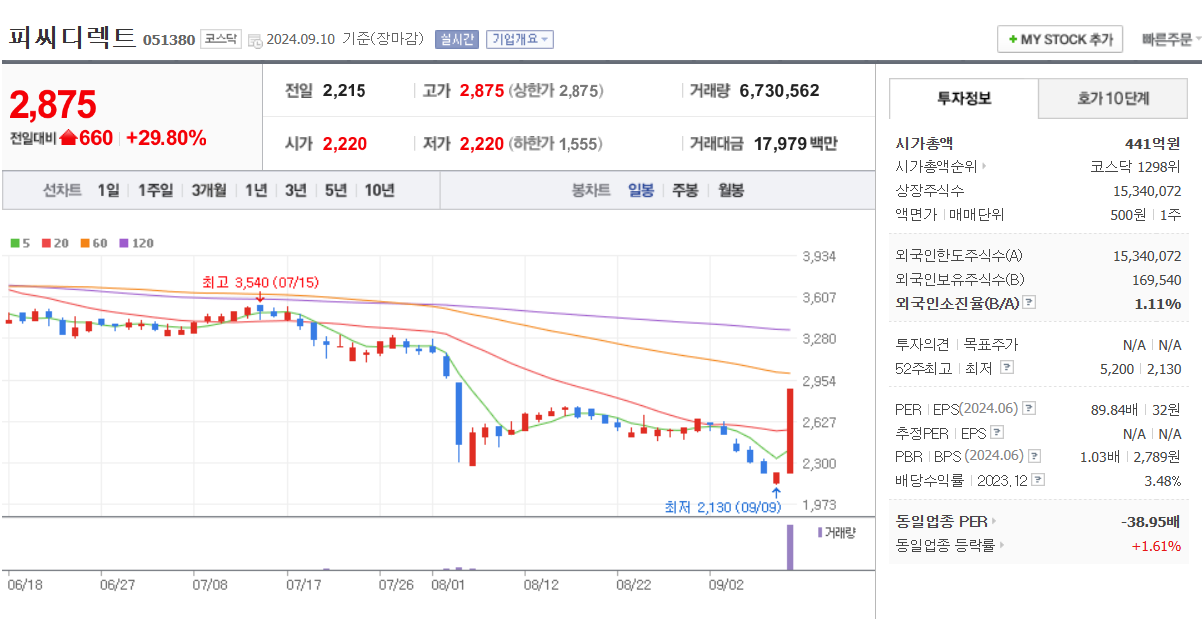1204x619 pixels.
Task: Click the MY STOCK 추가 button
Action: (x=1060, y=39)
